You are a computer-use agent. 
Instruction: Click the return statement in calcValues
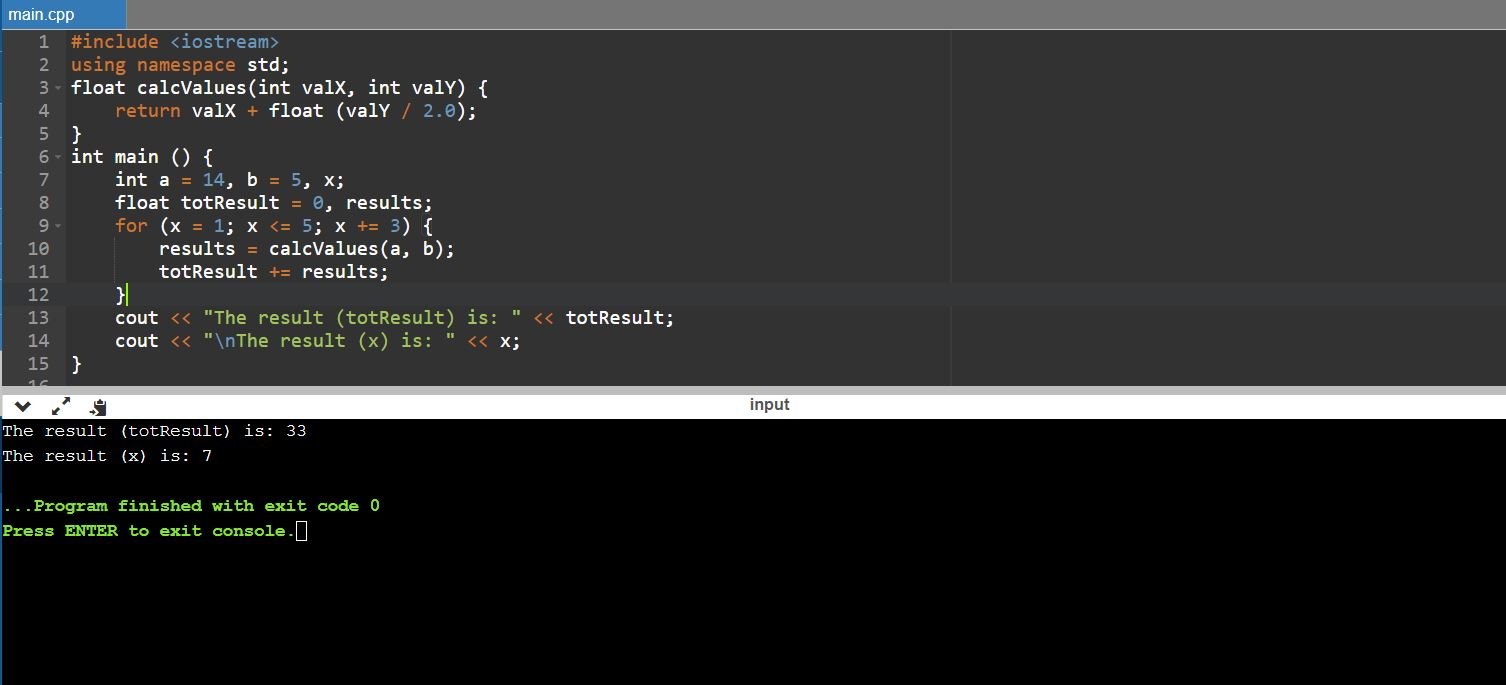[x=295, y=111]
